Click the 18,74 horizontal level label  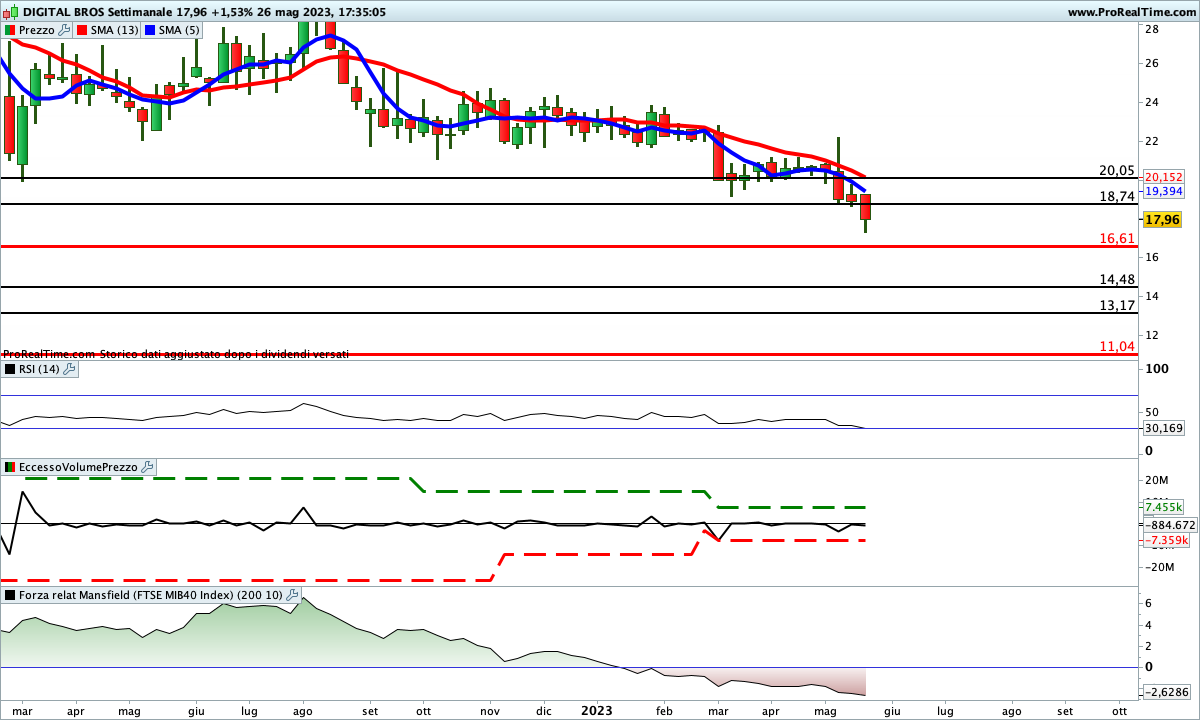(1117, 197)
